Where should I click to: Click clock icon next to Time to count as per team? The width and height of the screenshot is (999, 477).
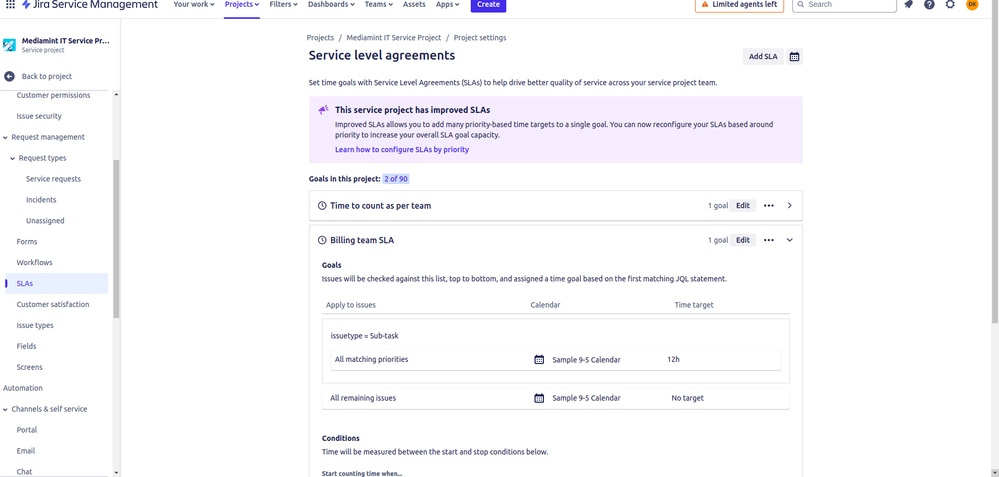click(x=322, y=206)
